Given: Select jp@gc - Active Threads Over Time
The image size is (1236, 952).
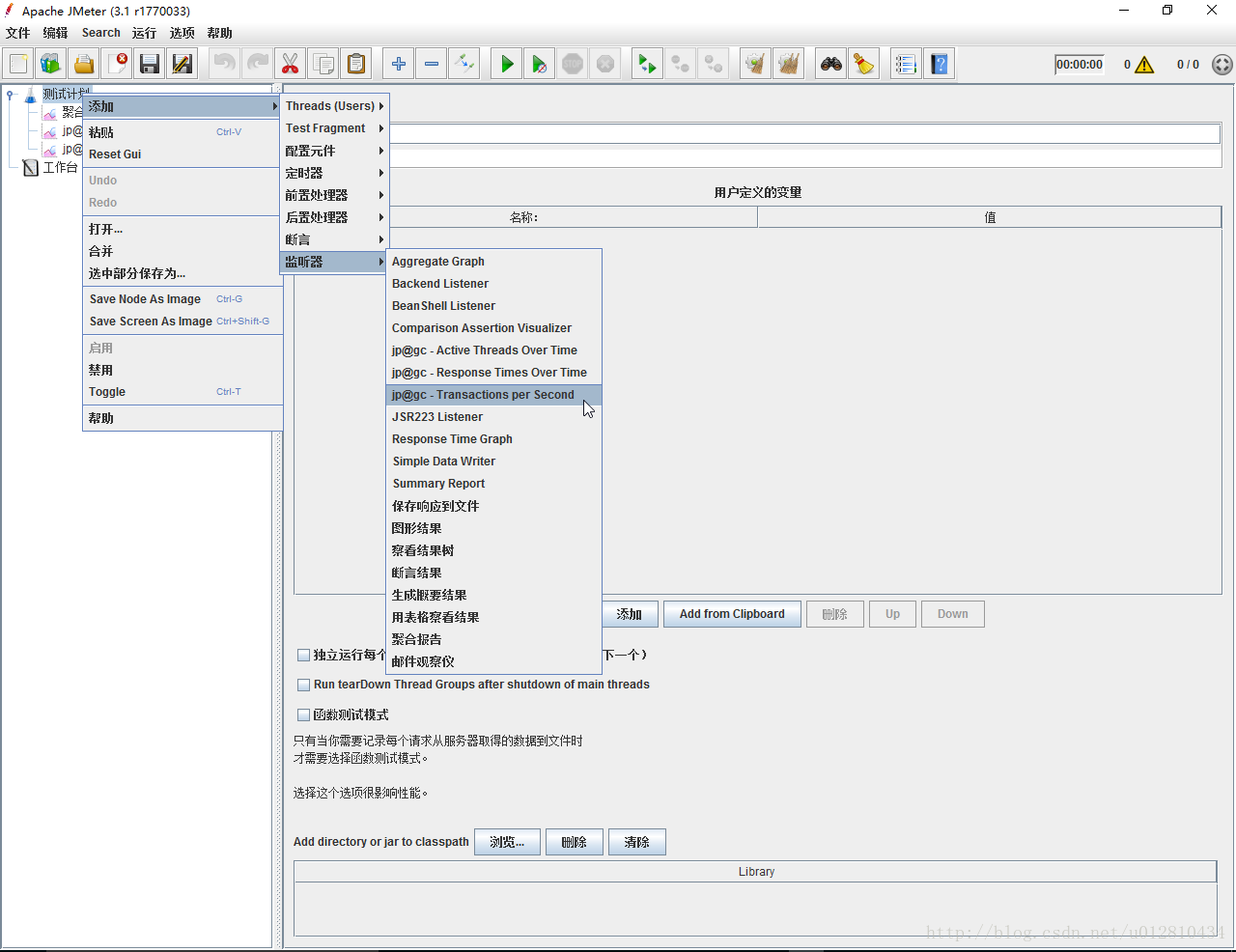Looking at the screenshot, I should tap(493, 350).
